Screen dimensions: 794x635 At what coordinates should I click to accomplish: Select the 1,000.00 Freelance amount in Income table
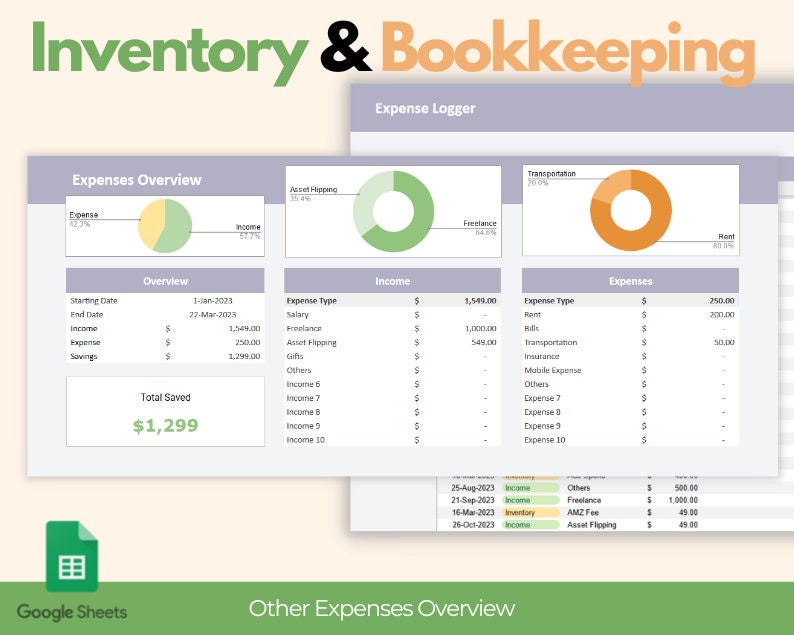click(x=481, y=328)
